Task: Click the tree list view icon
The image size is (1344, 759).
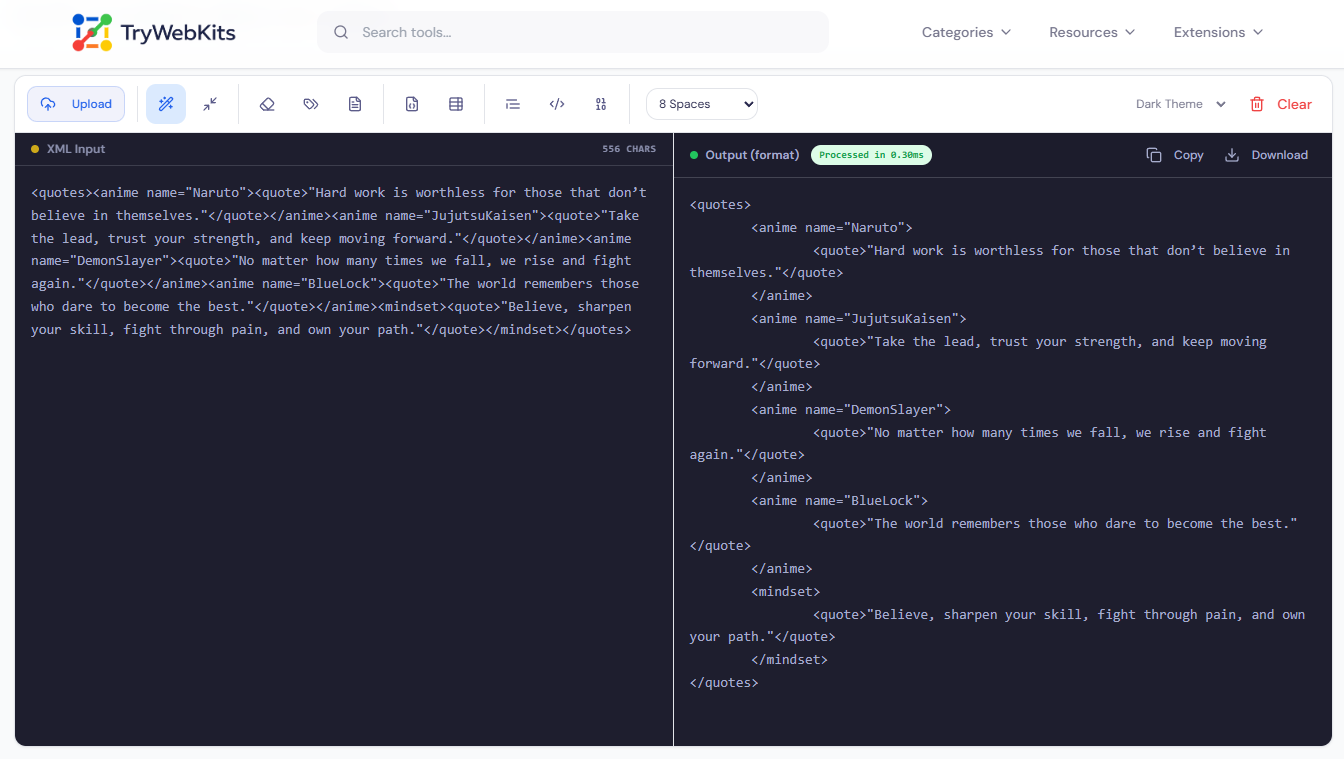Action: point(512,103)
